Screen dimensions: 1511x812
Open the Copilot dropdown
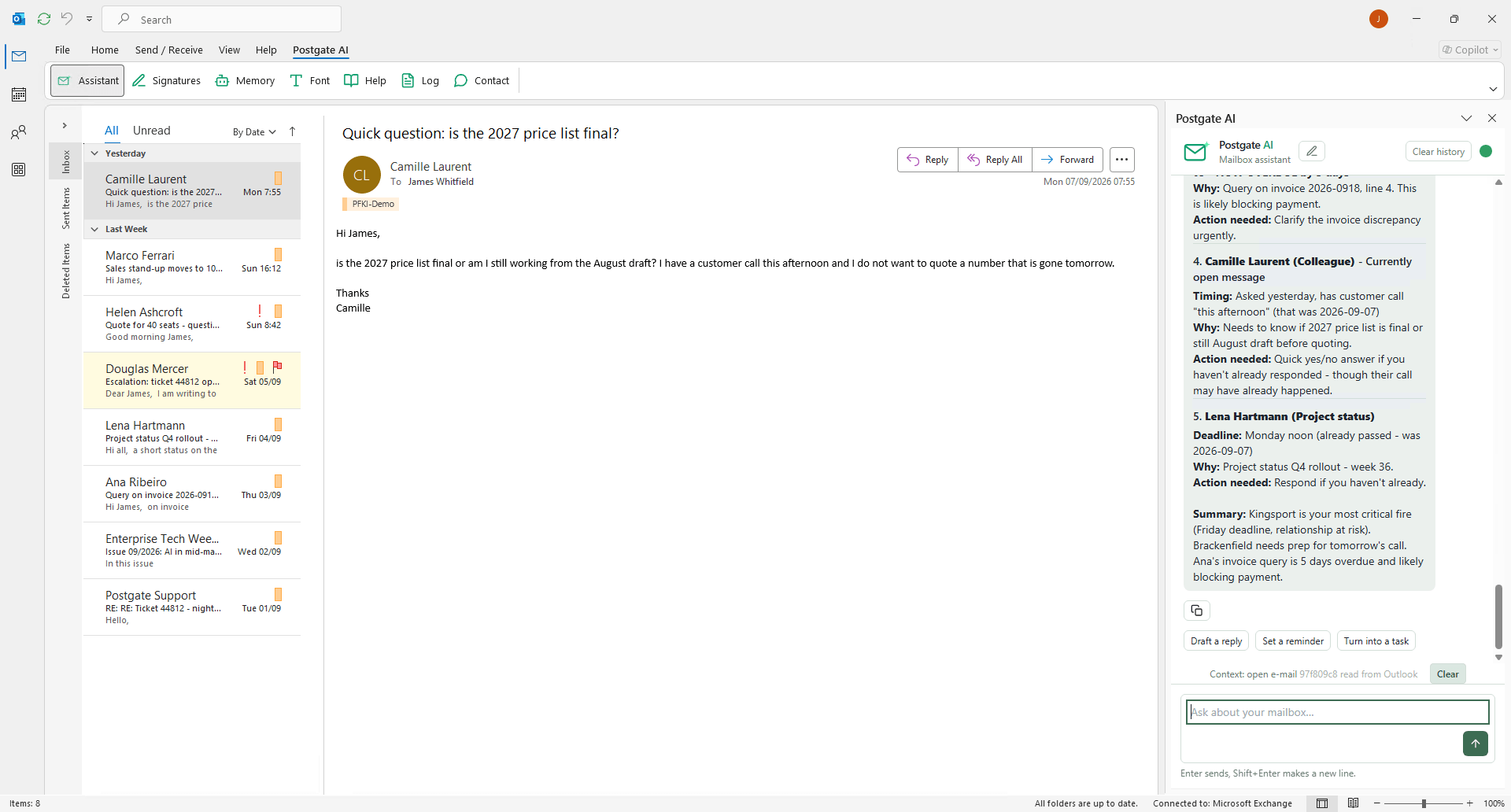(x=1470, y=50)
